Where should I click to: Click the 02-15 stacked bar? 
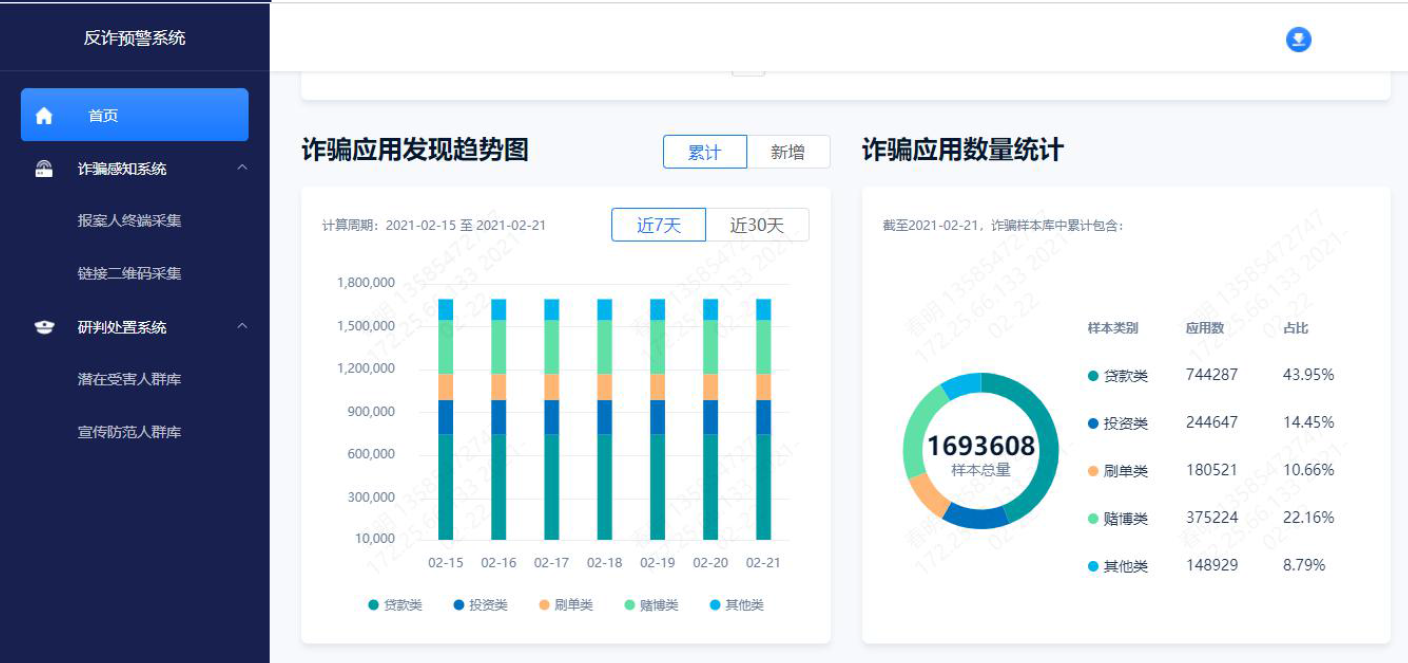446,419
